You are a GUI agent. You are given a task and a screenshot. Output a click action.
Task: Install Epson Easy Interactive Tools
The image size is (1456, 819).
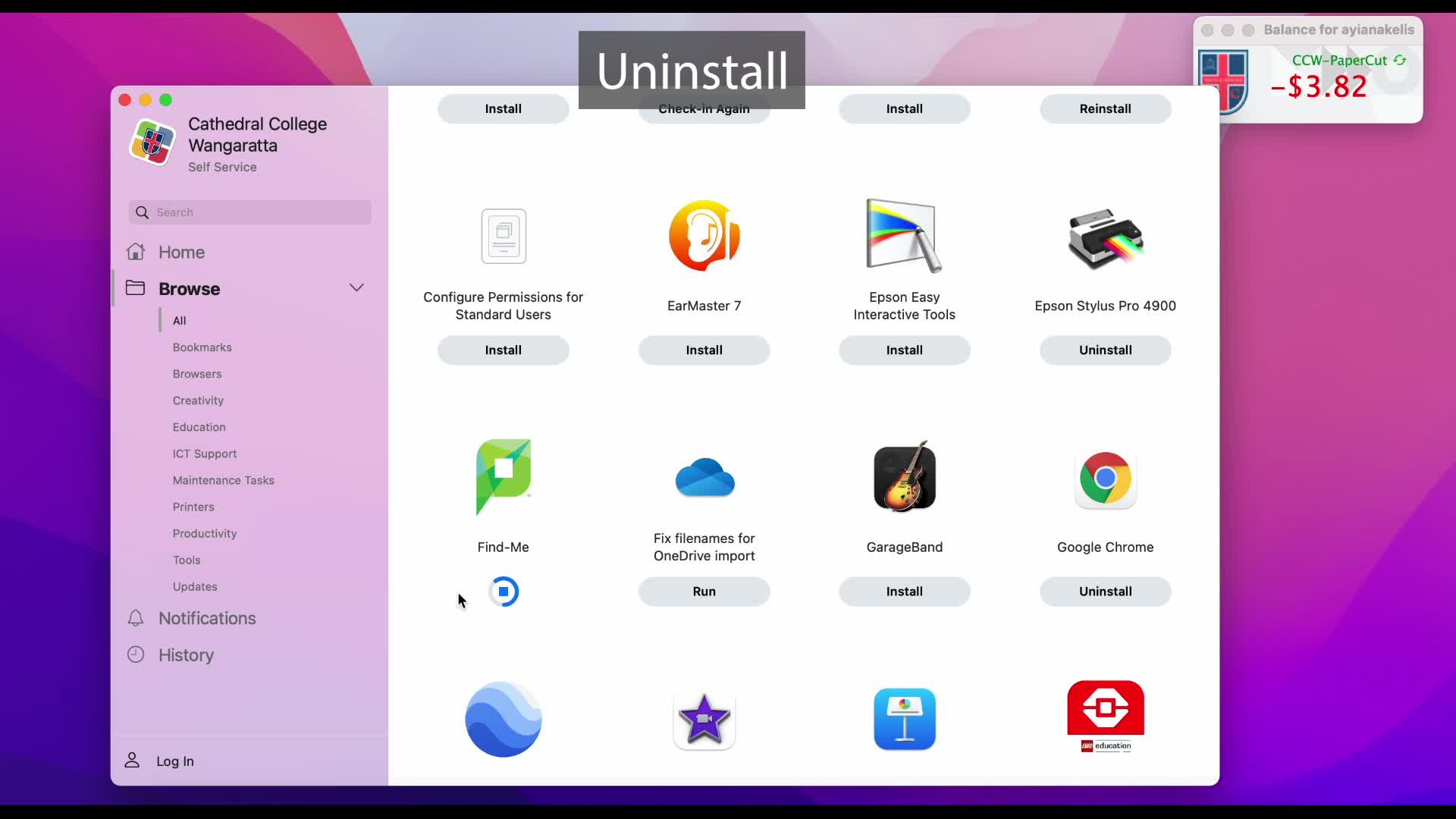(x=904, y=350)
